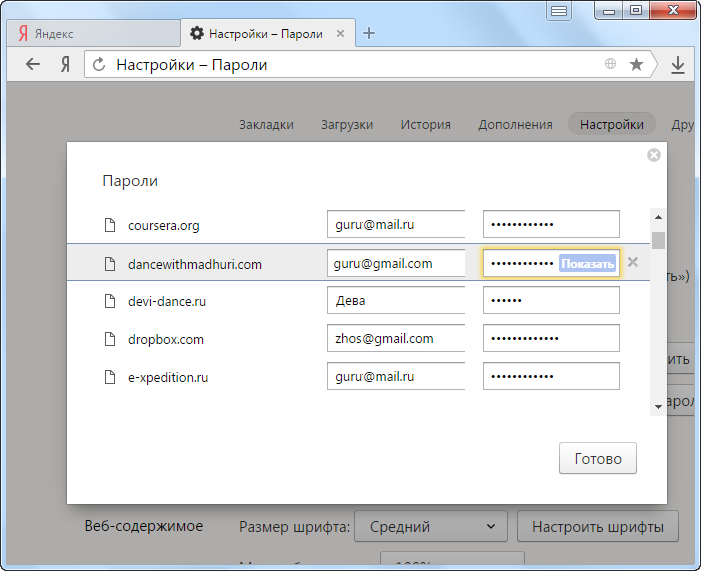Select coursera.org site entry

tap(164, 225)
